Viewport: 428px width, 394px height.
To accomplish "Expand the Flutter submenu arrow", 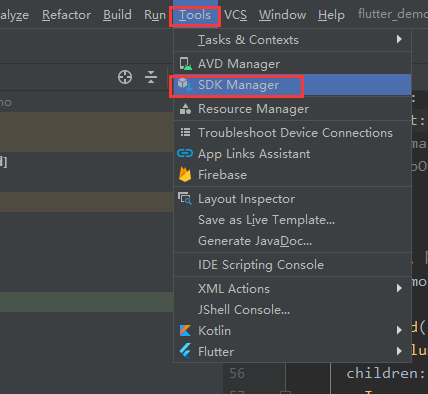I will (399, 351).
